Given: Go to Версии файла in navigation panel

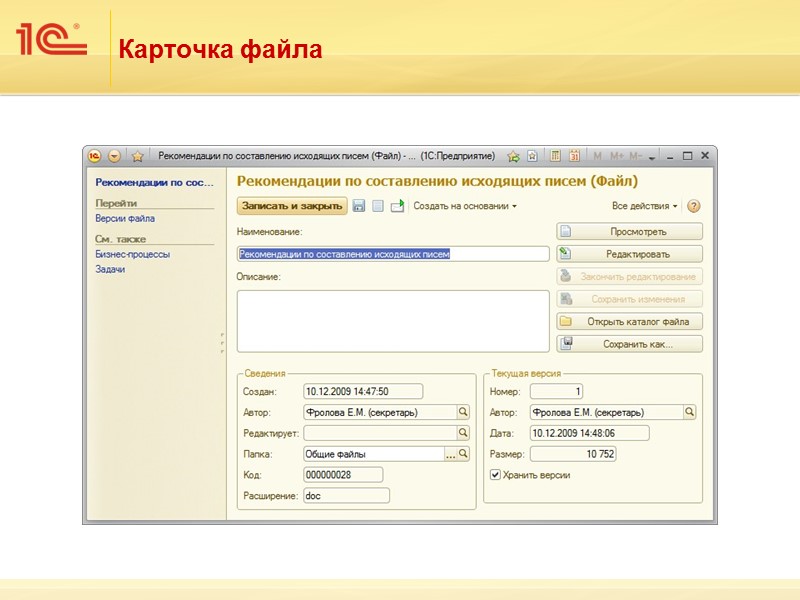Looking at the screenshot, I should pos(125,218).
